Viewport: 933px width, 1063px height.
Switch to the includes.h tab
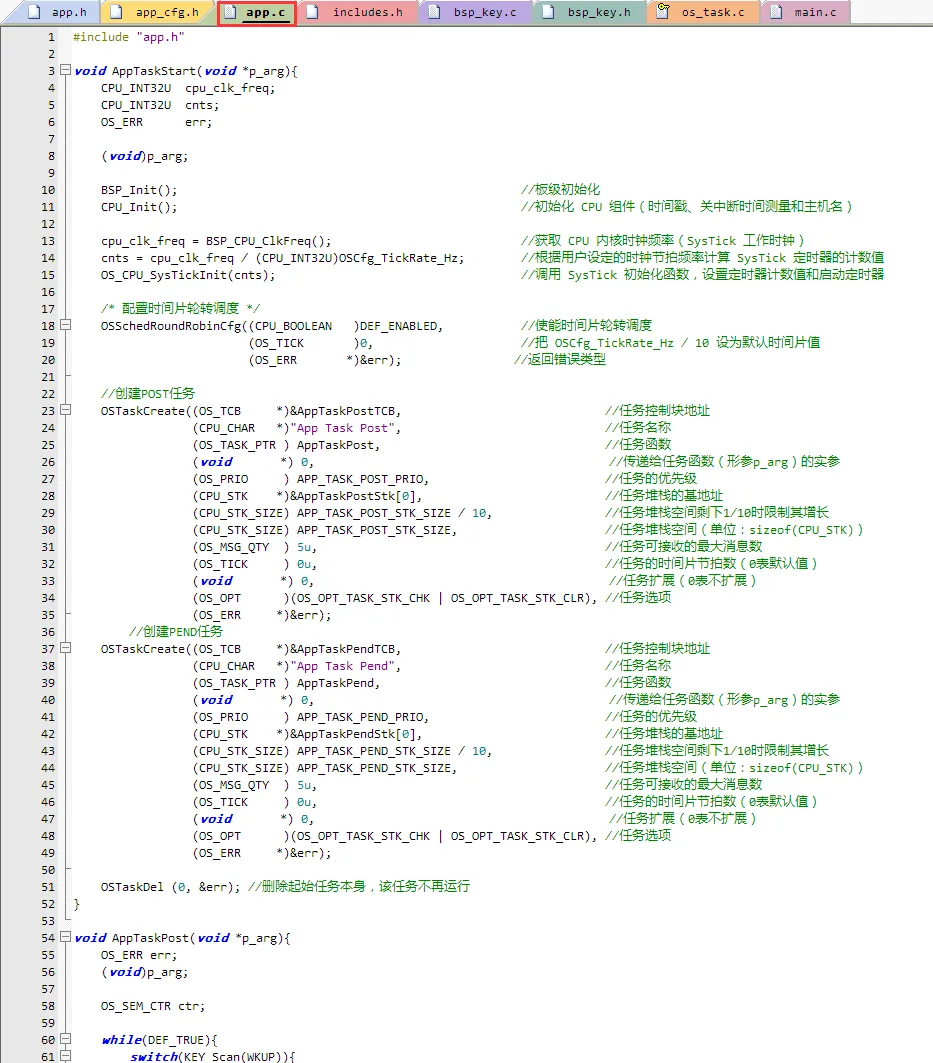tap(367, 12)
